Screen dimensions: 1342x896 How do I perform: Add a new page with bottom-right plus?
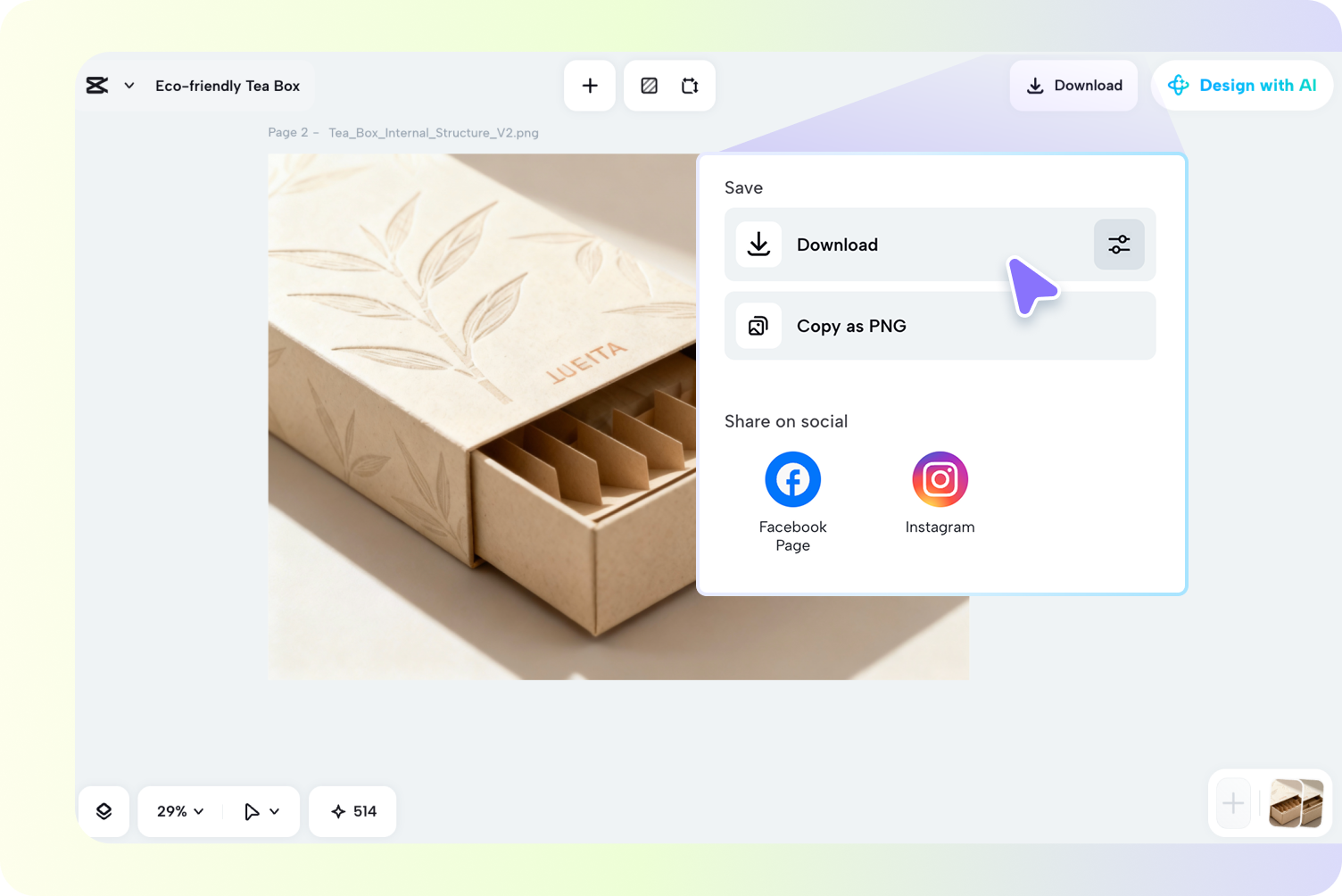[1233, 803]
